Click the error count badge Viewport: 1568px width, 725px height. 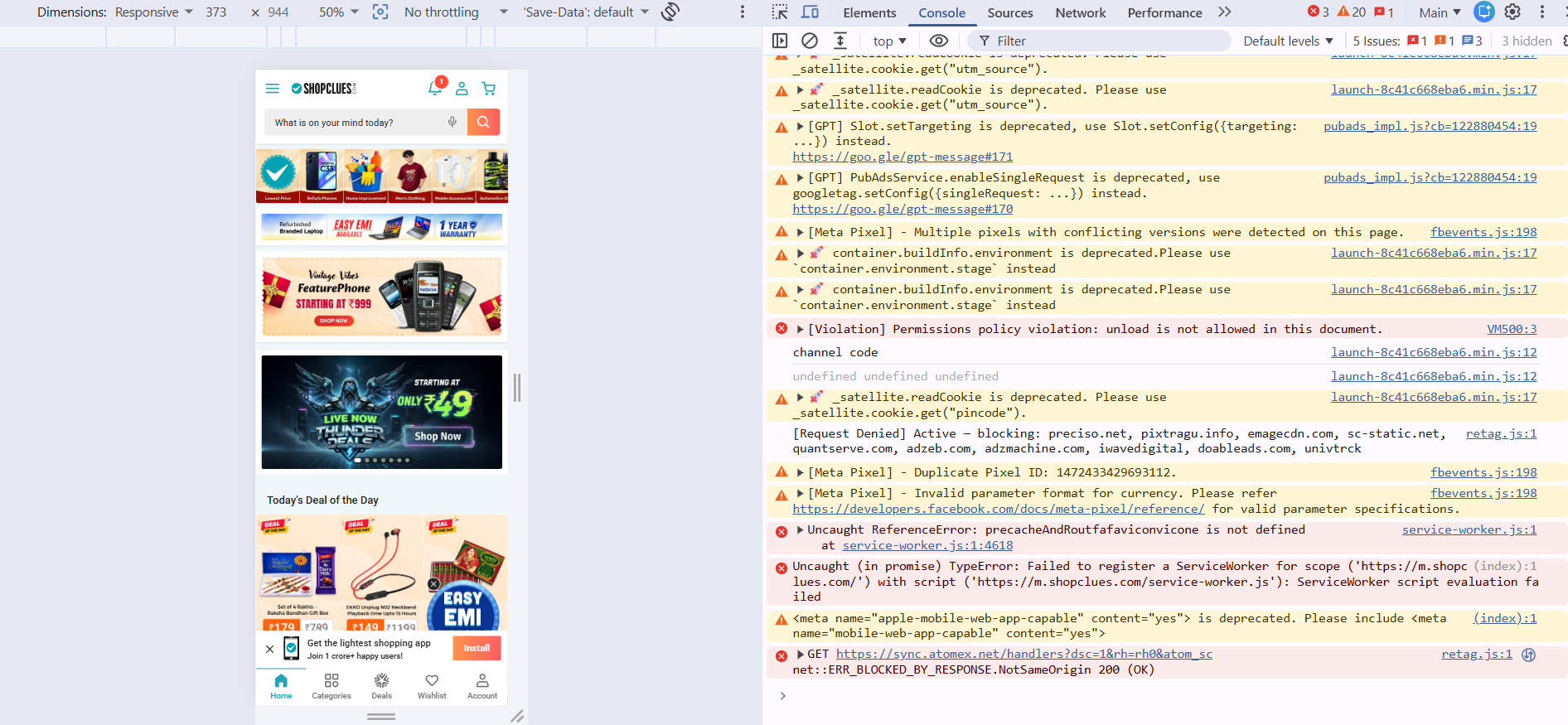click(x=1318, y=12)
